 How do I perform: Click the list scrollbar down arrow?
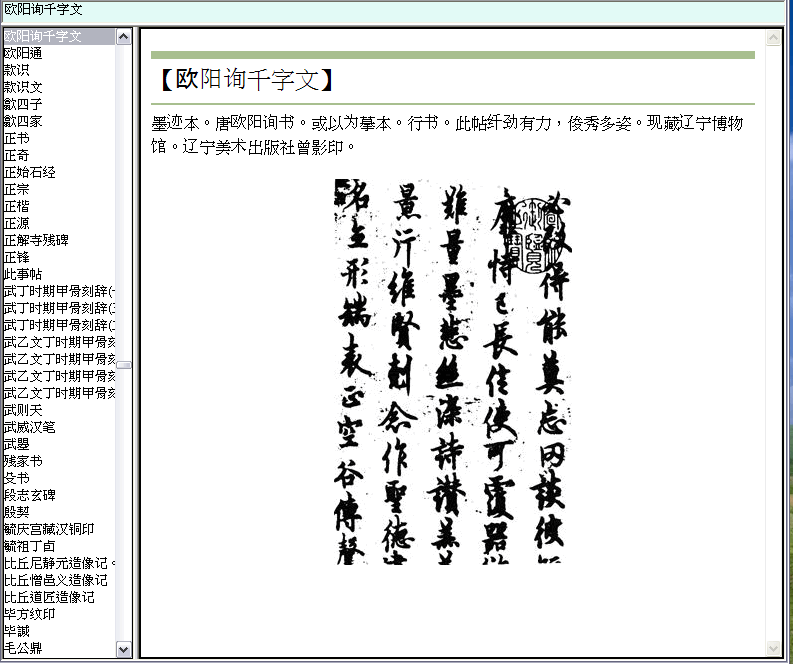coord(123,649)
